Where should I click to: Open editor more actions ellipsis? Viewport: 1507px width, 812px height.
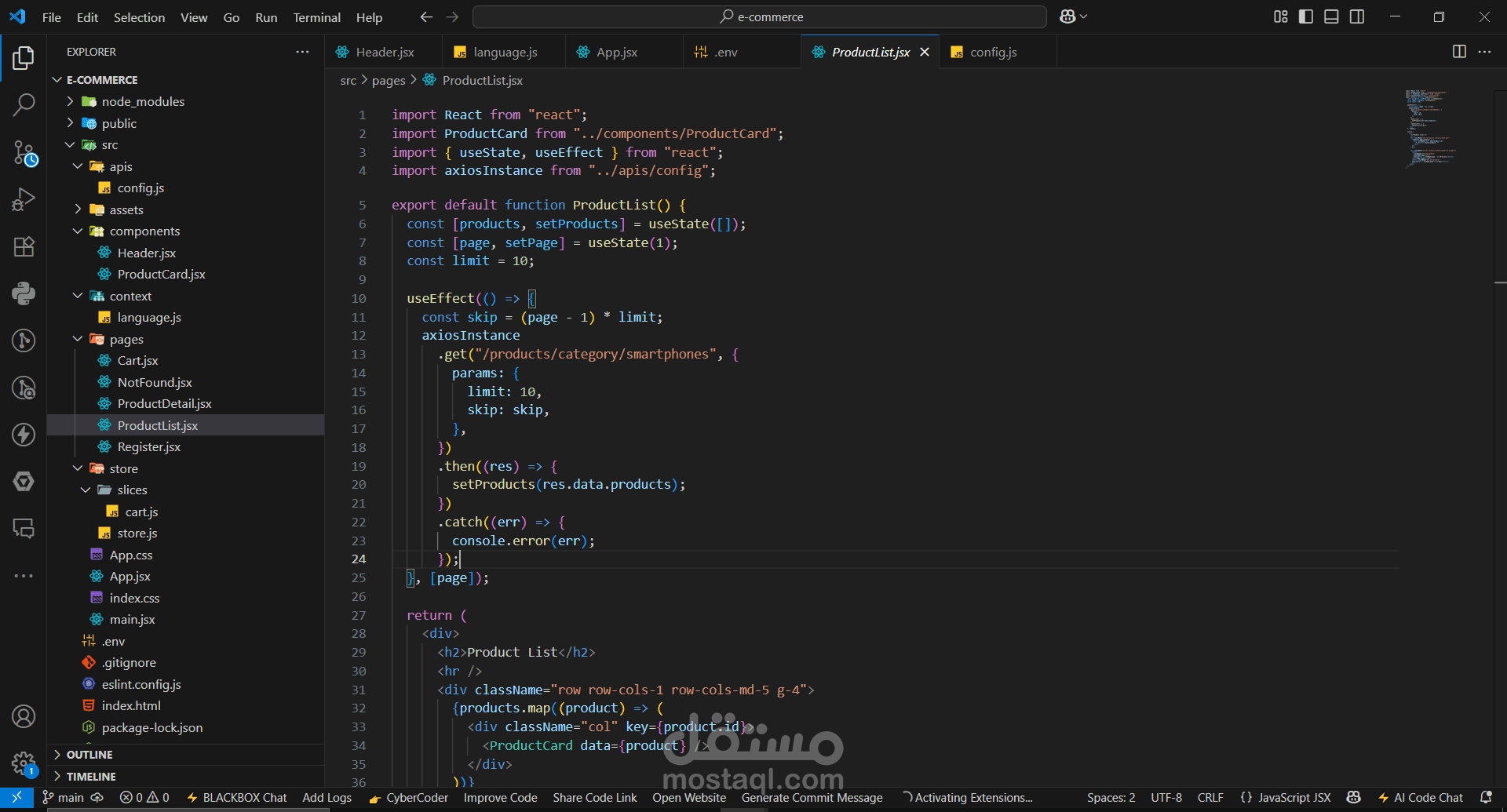coord(1484,52)
